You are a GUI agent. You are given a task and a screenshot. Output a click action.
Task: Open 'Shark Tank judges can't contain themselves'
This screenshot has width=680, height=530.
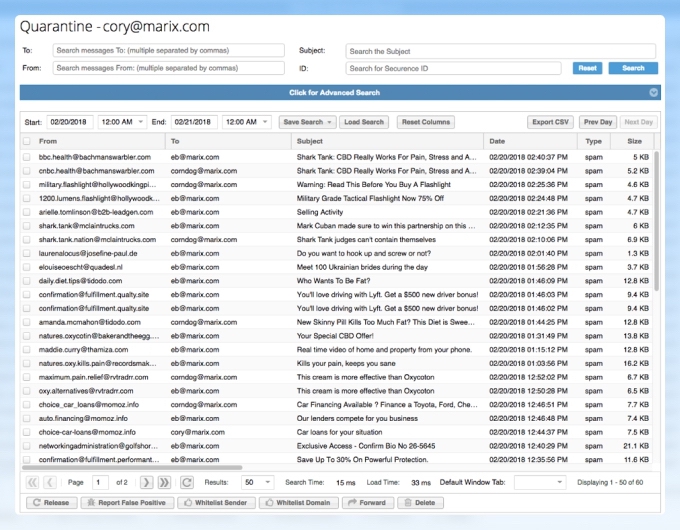coord(366,239)
